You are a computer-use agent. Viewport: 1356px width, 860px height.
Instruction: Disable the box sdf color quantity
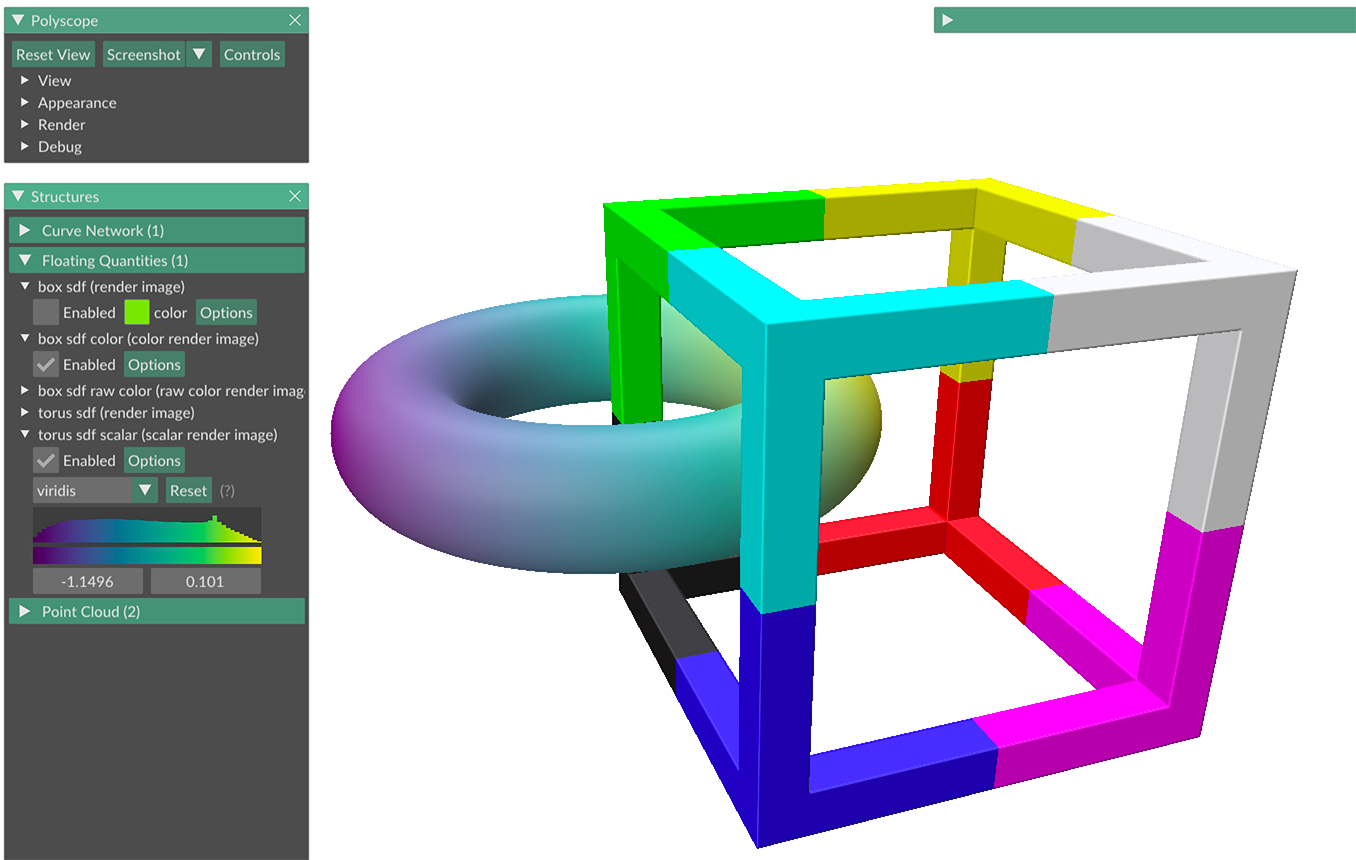pyautogui.click(x=46, y=364)
